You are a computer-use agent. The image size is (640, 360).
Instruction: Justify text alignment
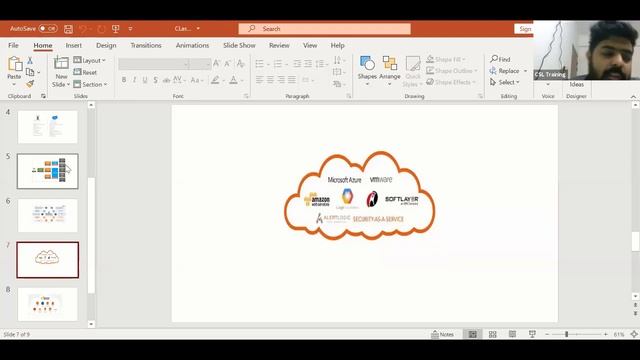tap(291, 80)
